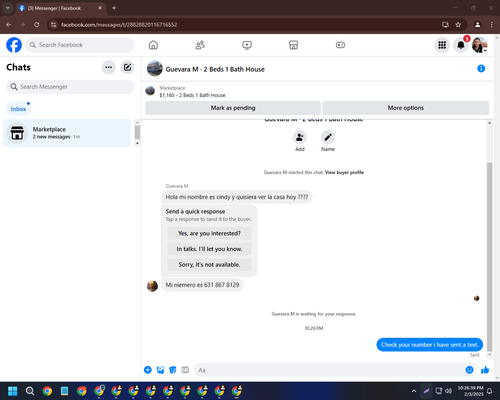The image size is (500, 400).
Task: Open Windows Start menu
Action: pos(13,391)
